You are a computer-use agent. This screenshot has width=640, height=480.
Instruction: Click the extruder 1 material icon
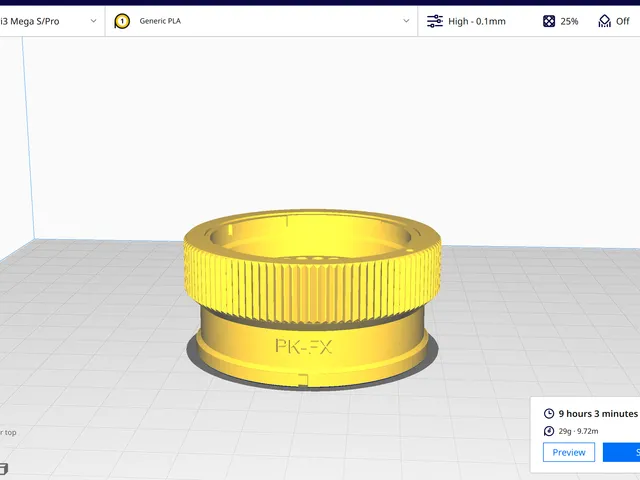click(122, 21)
